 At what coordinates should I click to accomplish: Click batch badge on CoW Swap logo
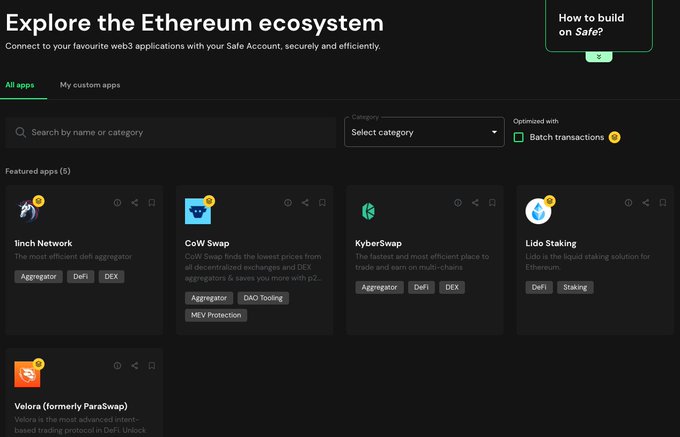[x=209, y=201]
